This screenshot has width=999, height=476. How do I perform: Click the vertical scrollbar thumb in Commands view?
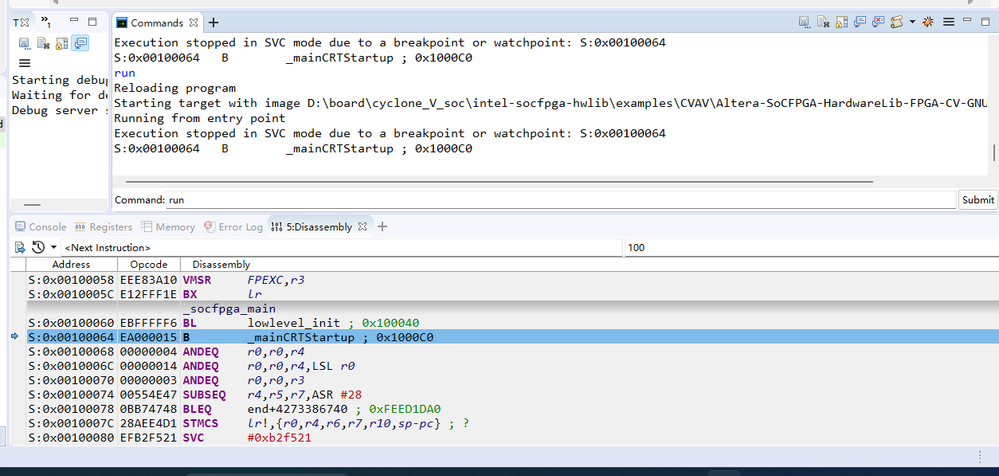pyautogui.click(x=994, y=152)
